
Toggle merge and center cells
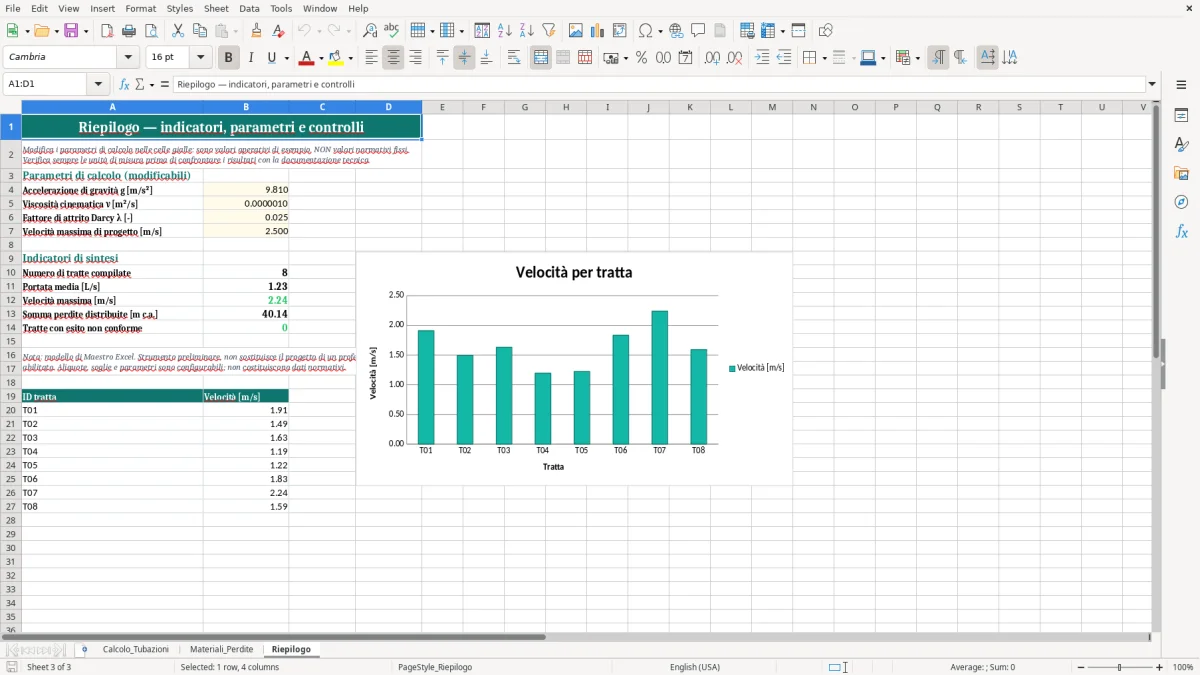[x=541, y=58]
